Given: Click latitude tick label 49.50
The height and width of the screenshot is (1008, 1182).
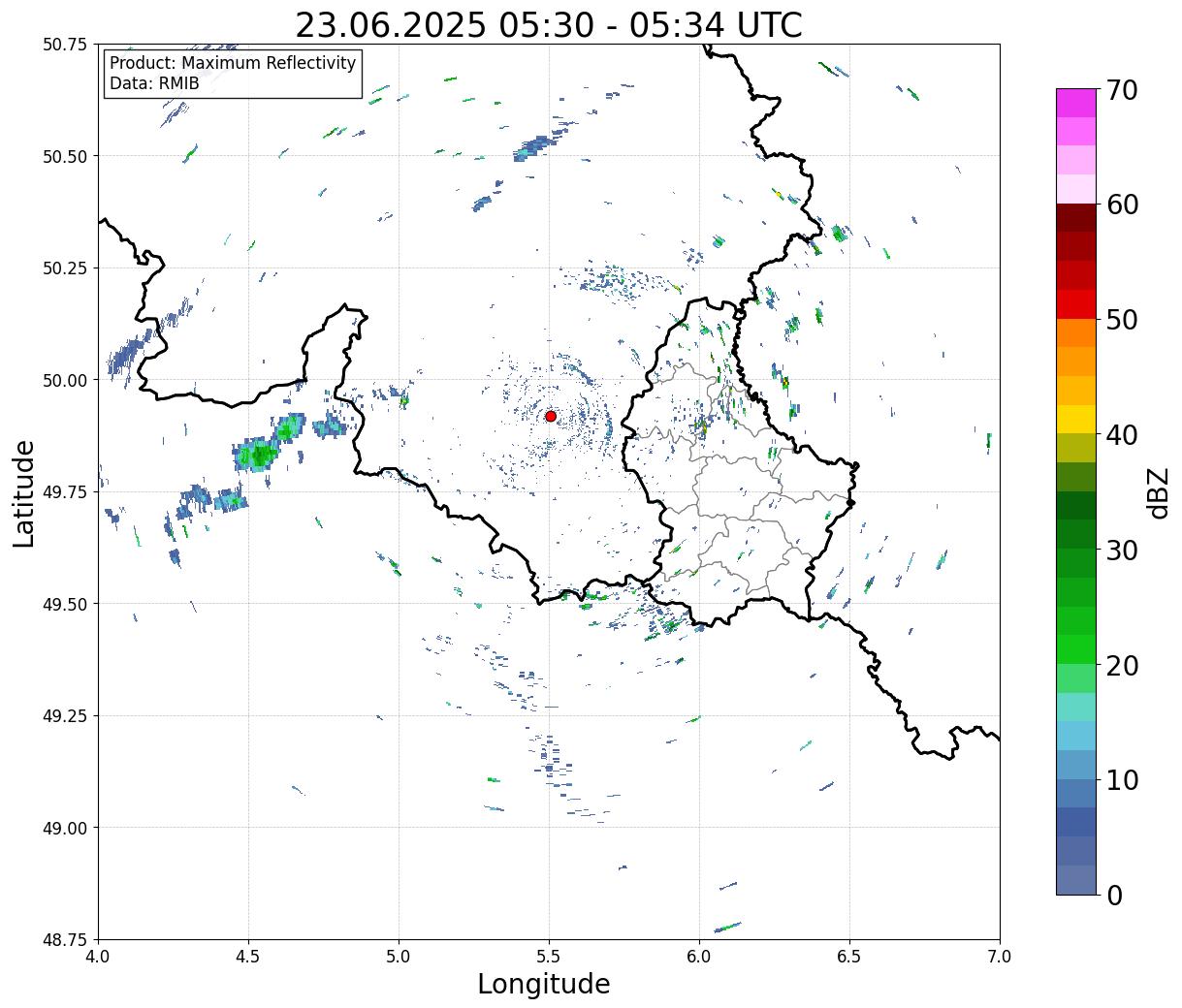Looking at the screenshot, I should click(x=64, y=604).
